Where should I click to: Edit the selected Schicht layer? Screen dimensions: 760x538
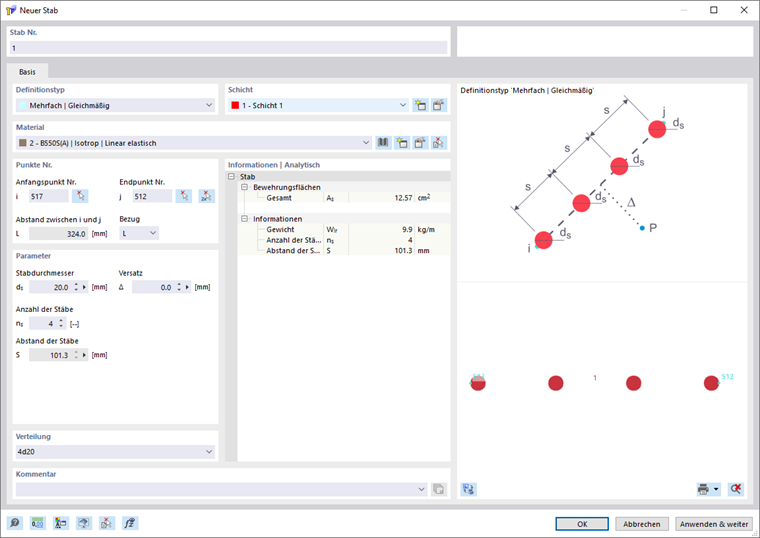tap(439, 105)
